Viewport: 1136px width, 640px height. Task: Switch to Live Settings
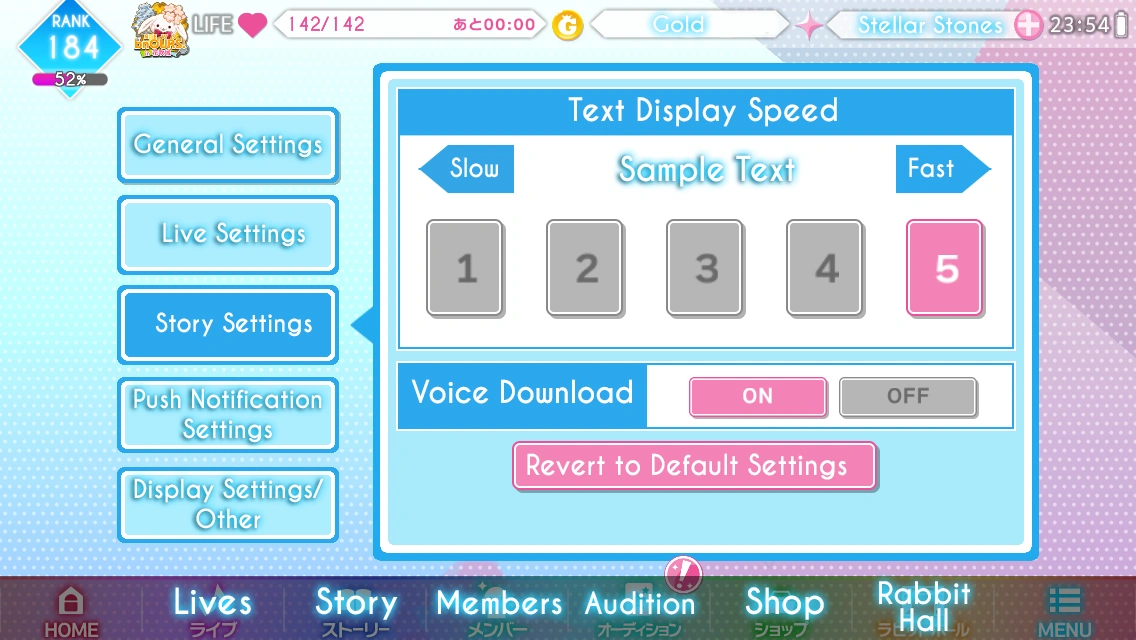coord(227,235)
